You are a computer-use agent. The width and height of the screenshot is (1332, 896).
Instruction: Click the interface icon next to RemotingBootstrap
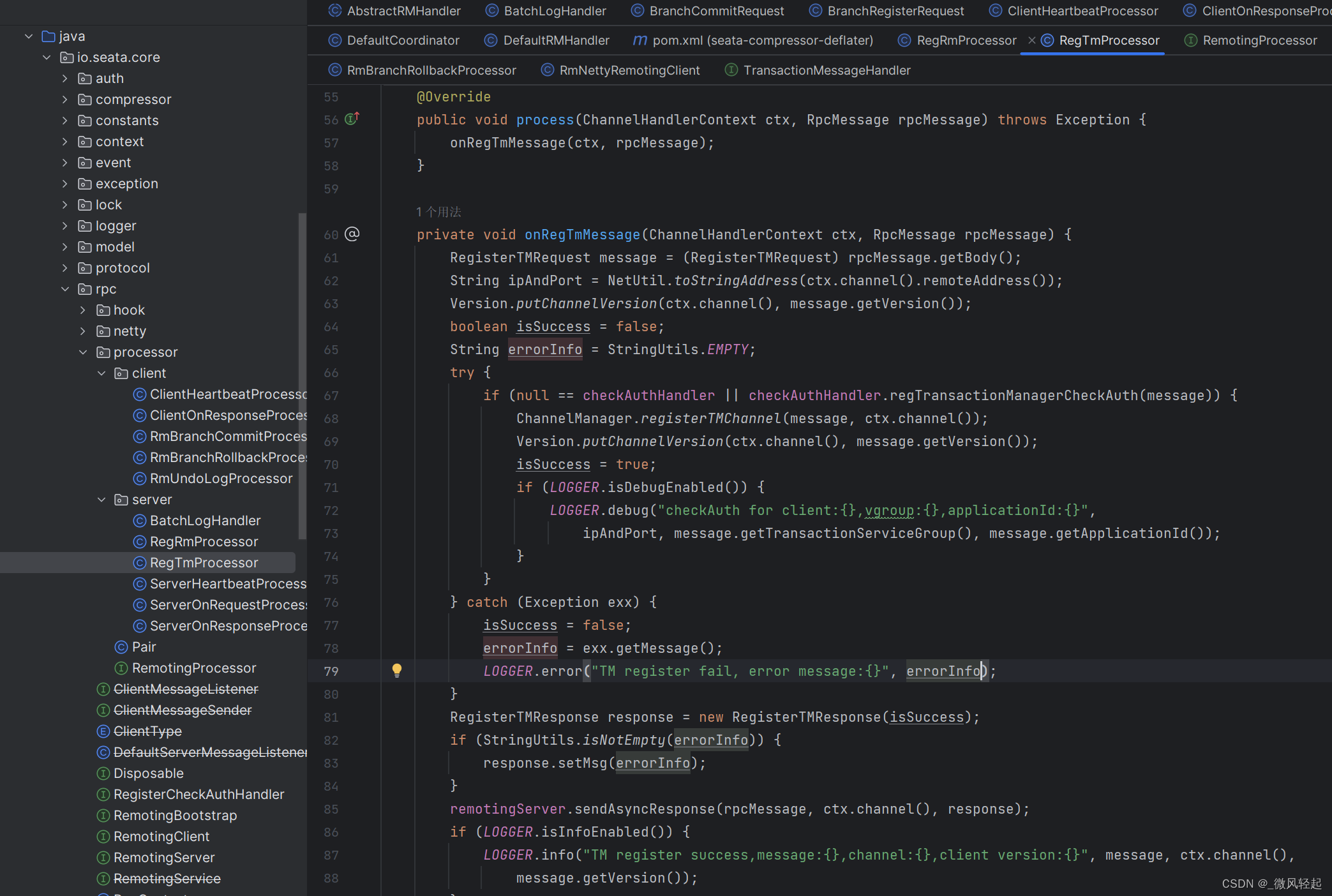(x=103, y=816)
